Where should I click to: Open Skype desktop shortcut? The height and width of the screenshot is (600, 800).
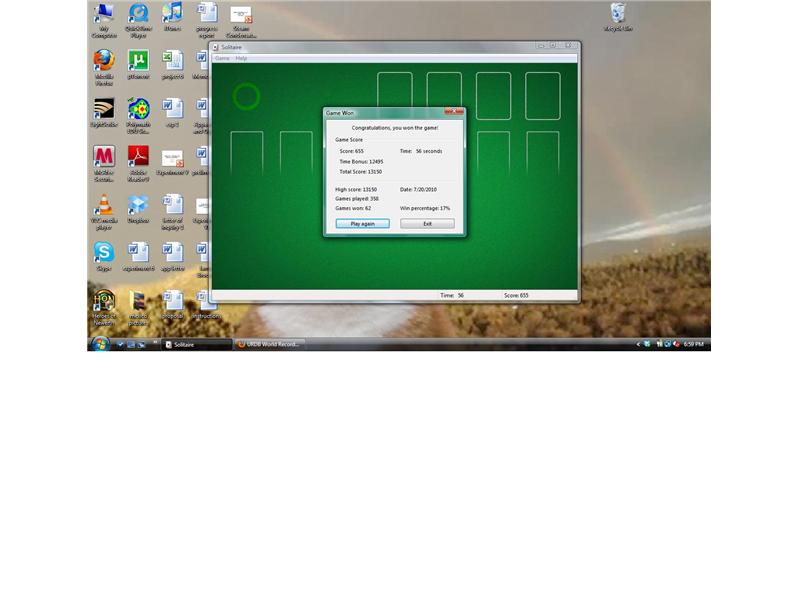click(x=104, y=256)
